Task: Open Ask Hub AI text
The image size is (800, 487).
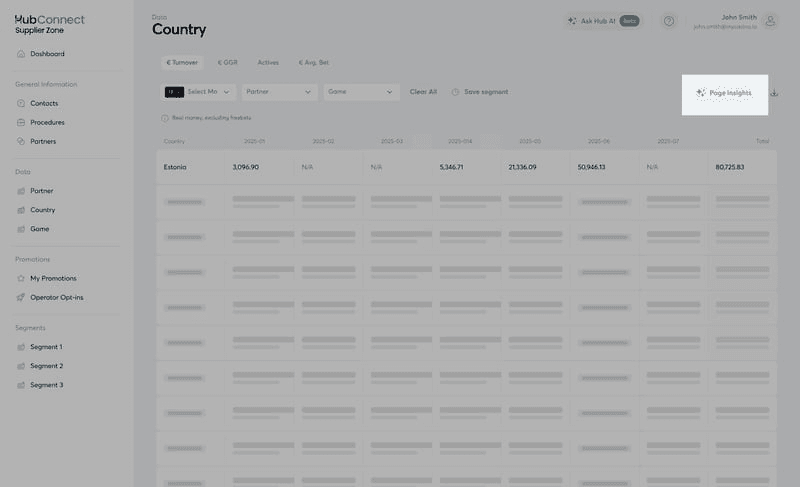Action: [x=598, y=21]
